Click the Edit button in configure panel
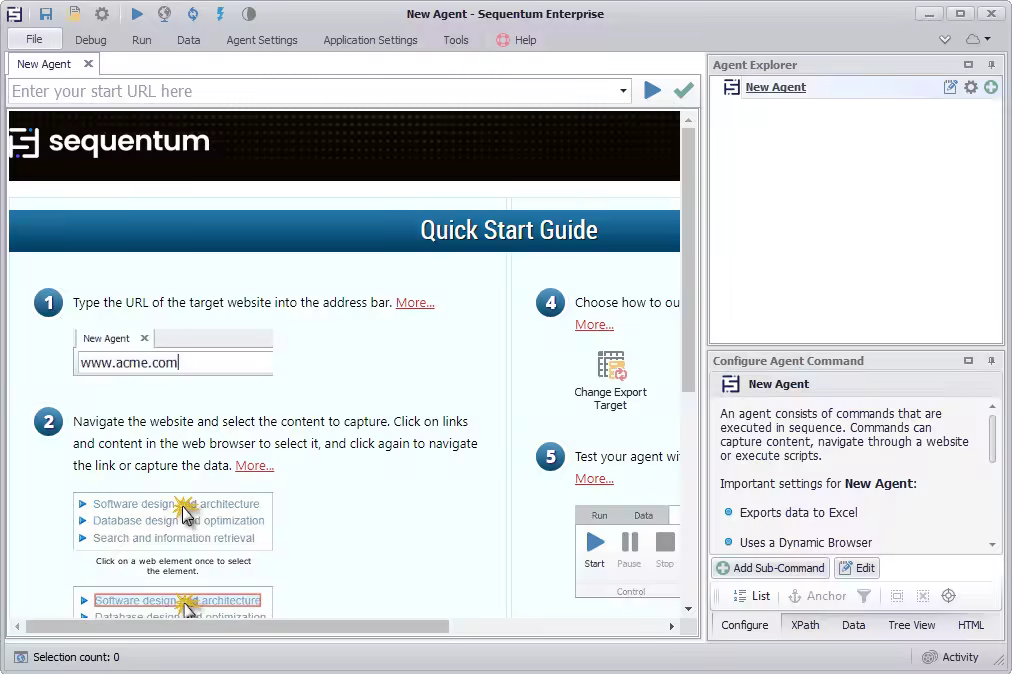This screenshot has width=1012, height=674. tap(857, 568)
